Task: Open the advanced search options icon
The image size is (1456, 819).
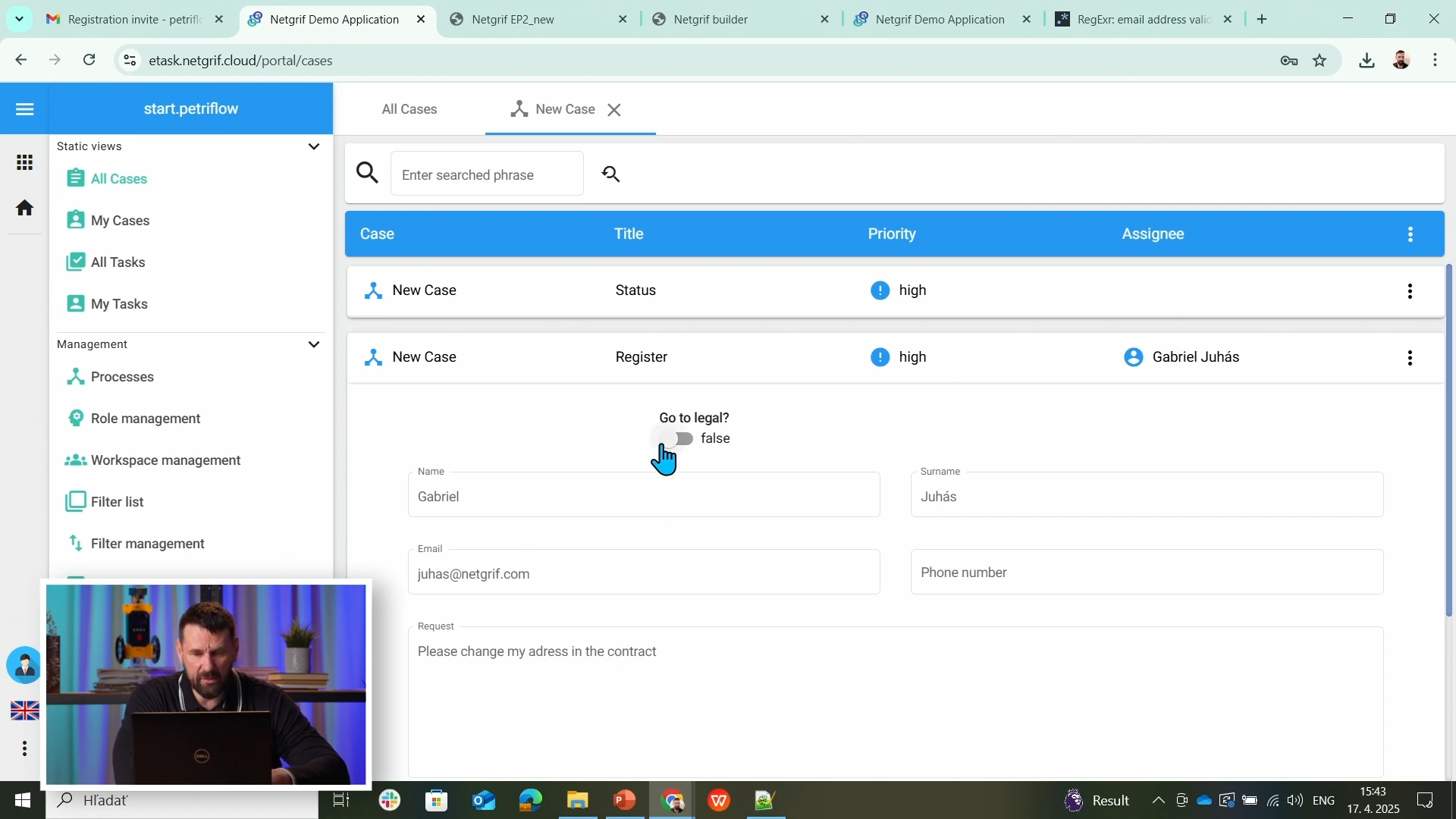Action: click(x=611, y=173)
